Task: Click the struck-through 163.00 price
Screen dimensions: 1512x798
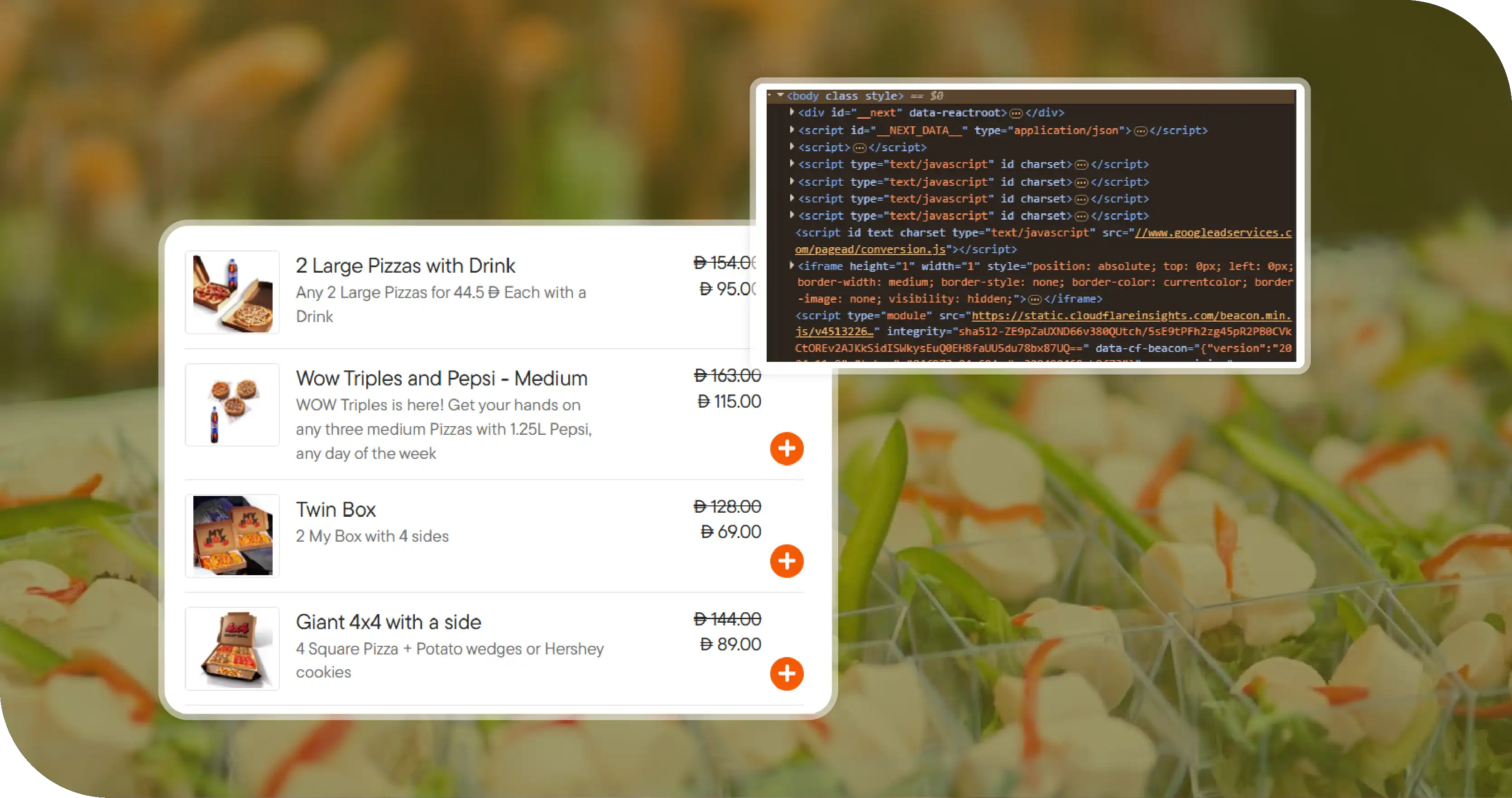Action: tap(727, 375)
